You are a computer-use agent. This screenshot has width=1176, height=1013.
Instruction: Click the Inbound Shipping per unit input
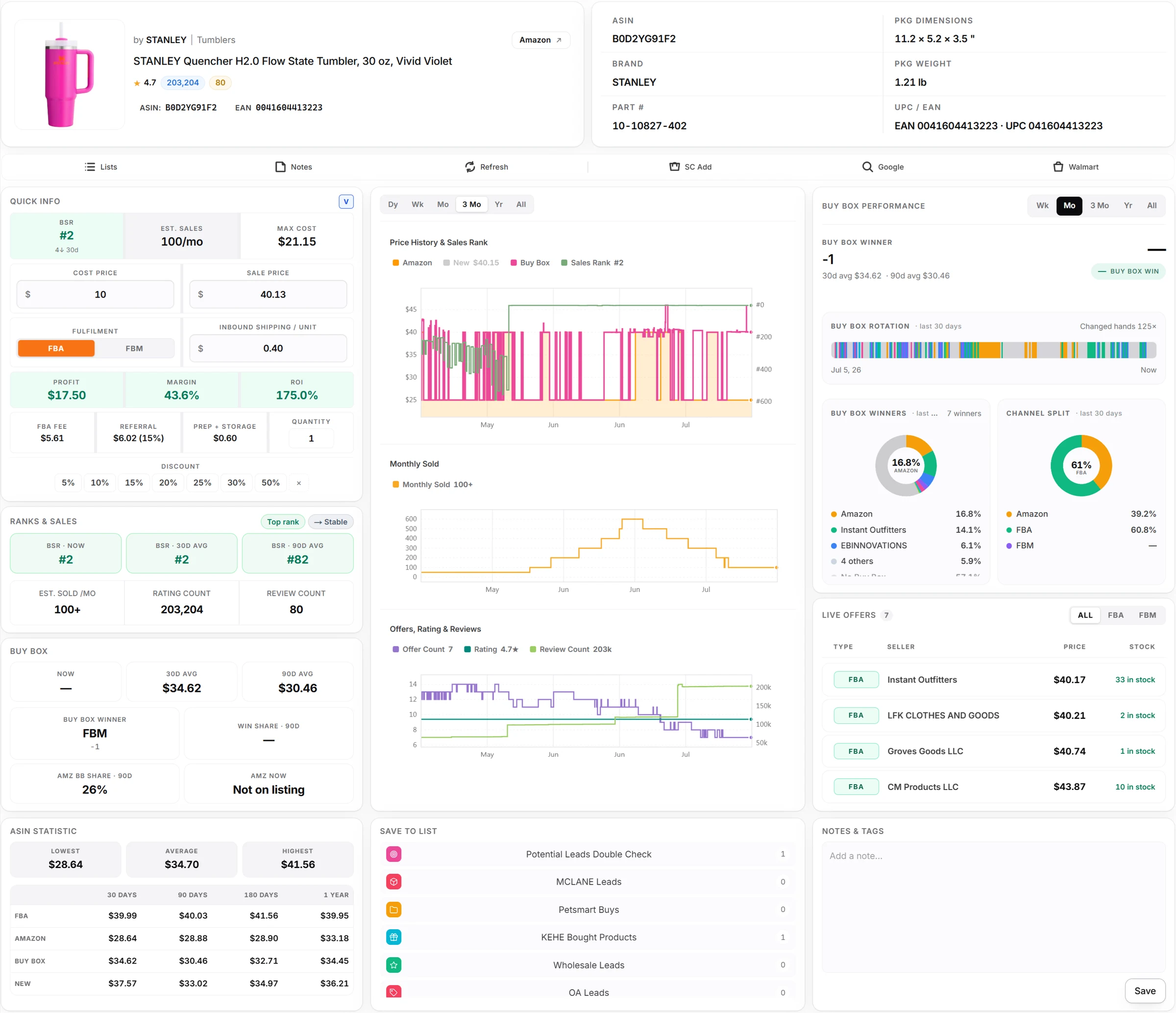pyautogui.click(x=268, y=348)
